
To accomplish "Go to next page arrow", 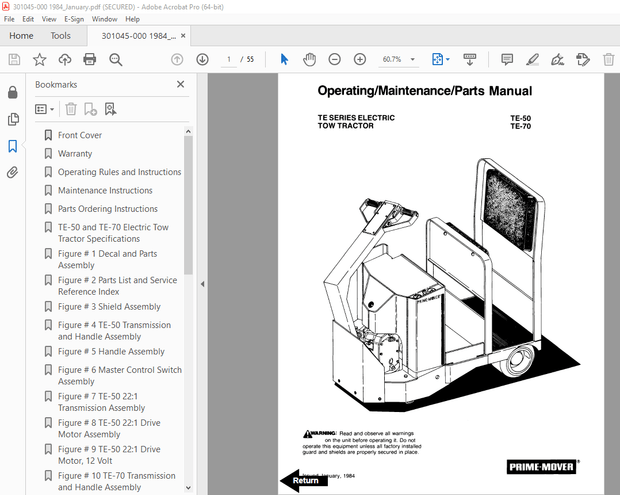I will (202, 60).
